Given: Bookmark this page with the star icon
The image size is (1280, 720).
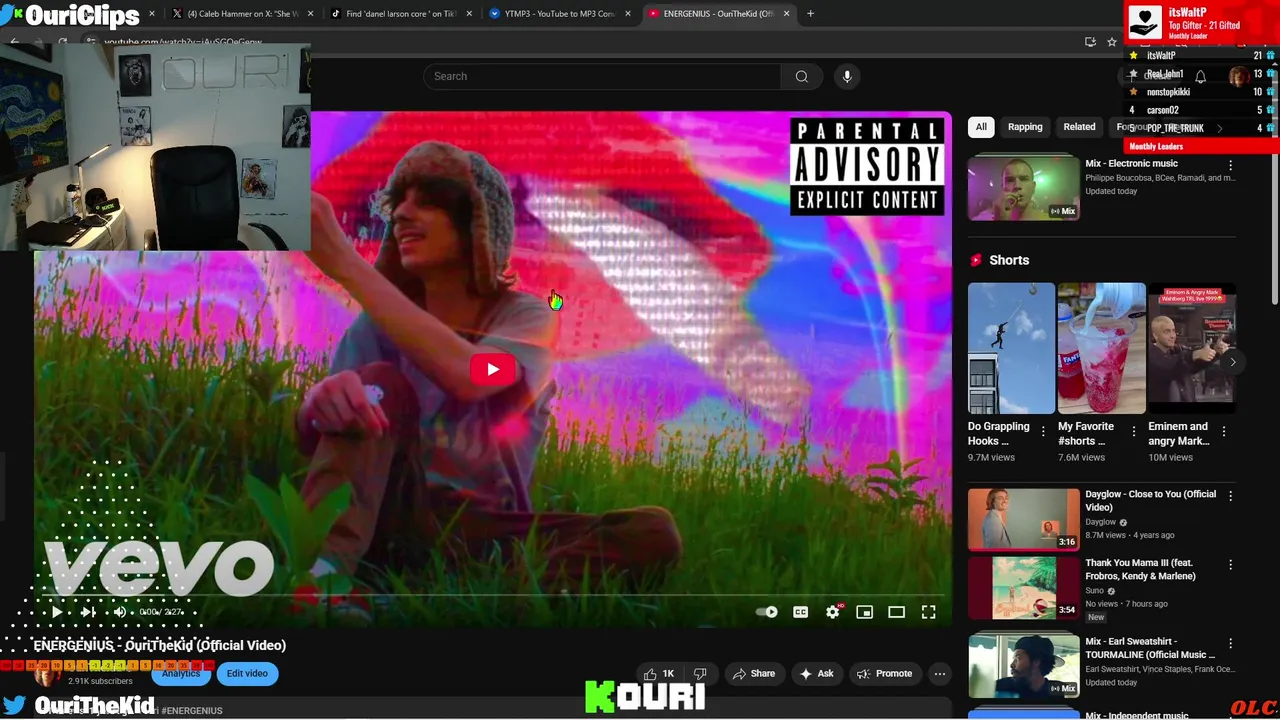Looking at the screenshot, I should coord(1111,42).
